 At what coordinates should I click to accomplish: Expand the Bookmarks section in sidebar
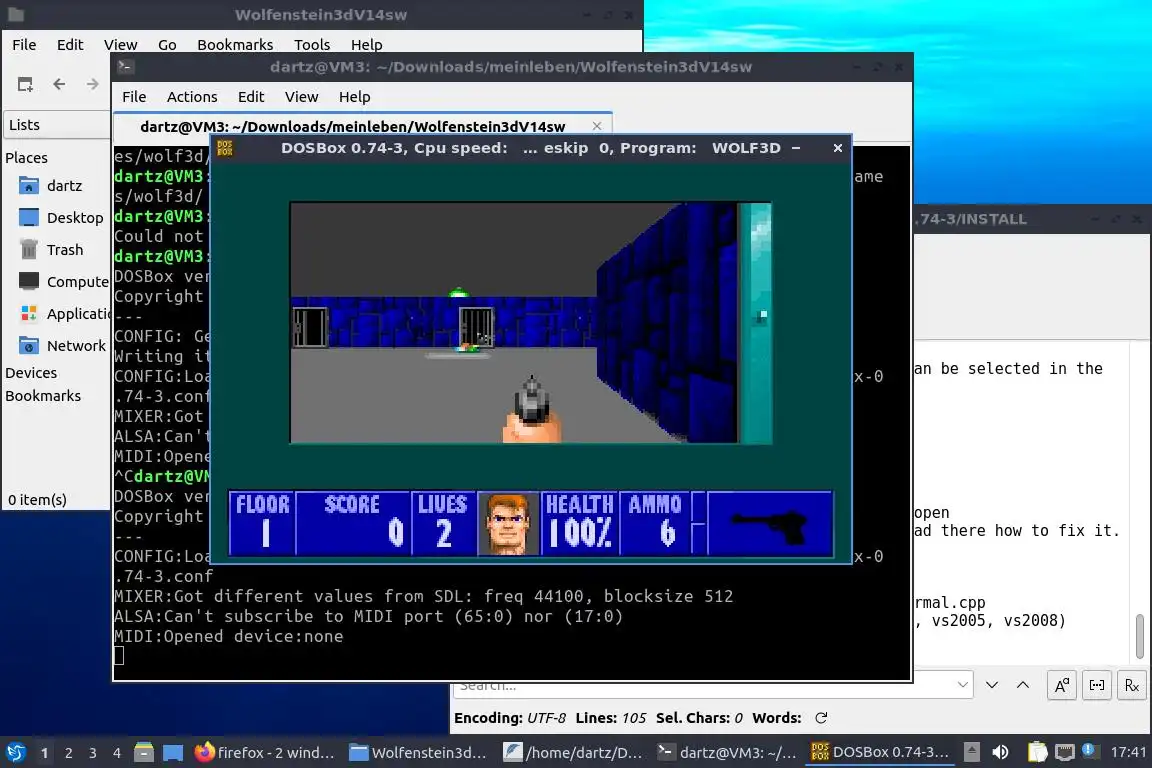(43, 395)
